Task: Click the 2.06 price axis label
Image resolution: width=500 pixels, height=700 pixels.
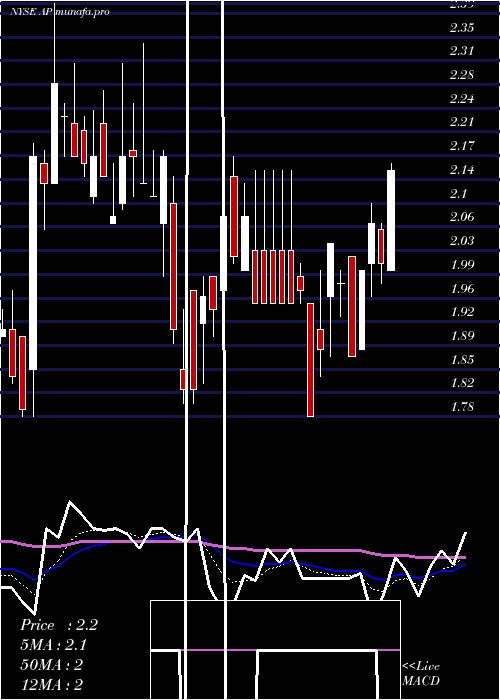Action: tap(462, 217)
